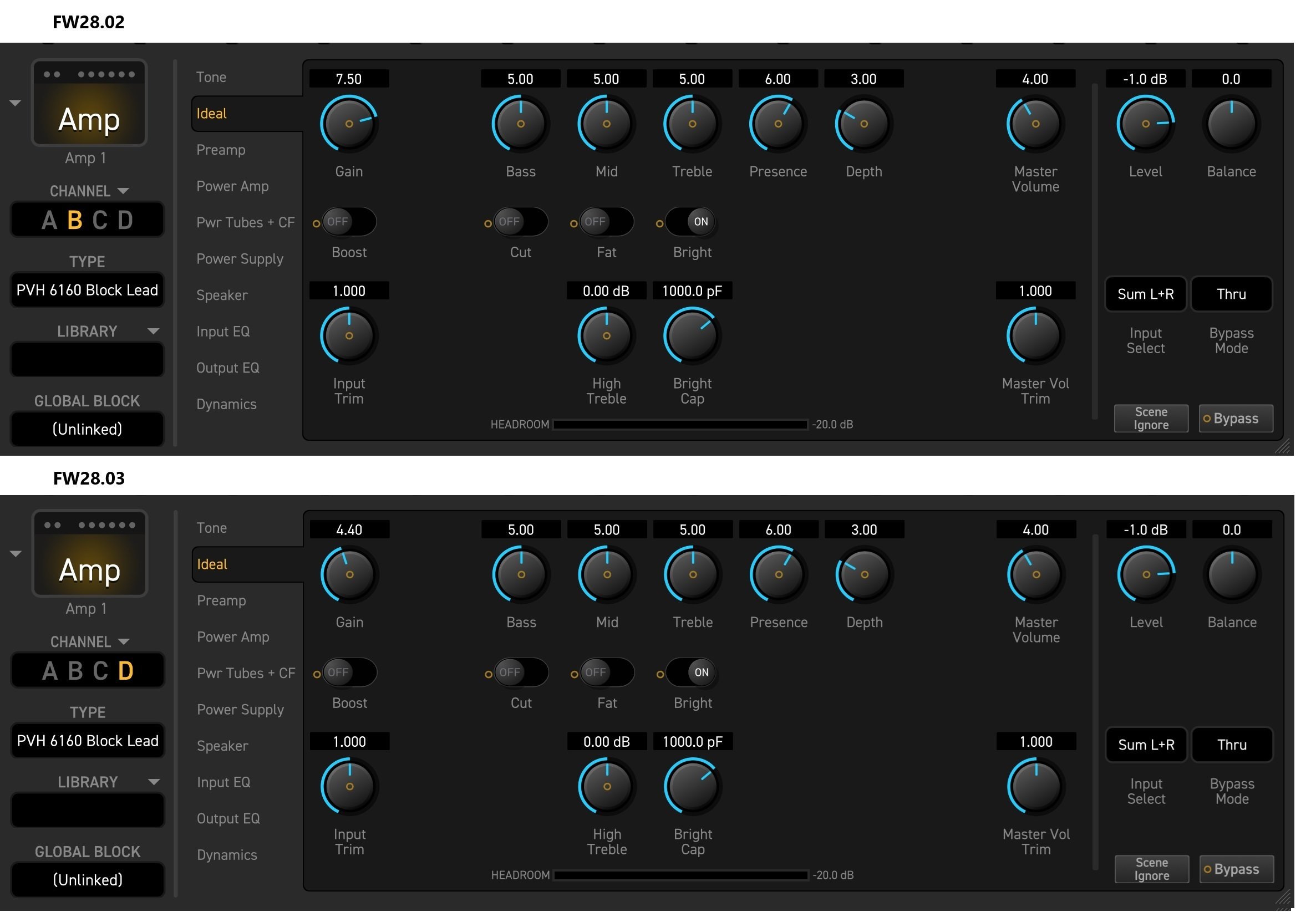1316x912 pixels.
Task: Open the Output EQ page in FW28.03
Action: [228, 819]
